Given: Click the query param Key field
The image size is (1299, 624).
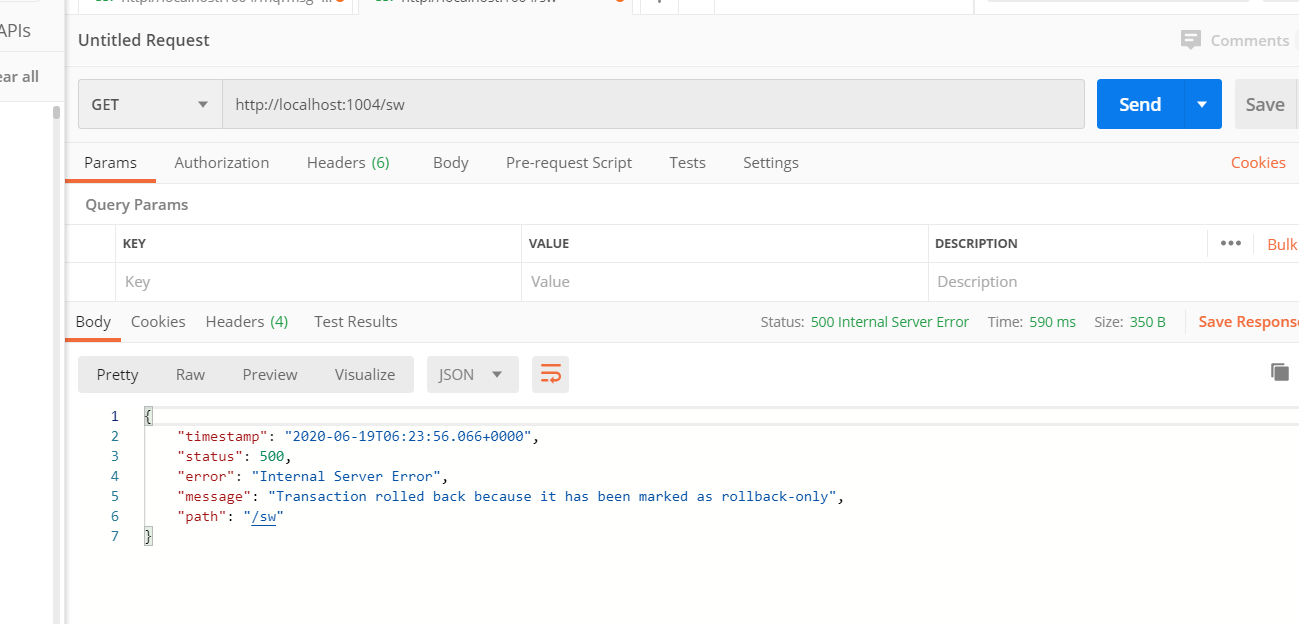Looking at the screenshot, I should [x=319, y=282].
